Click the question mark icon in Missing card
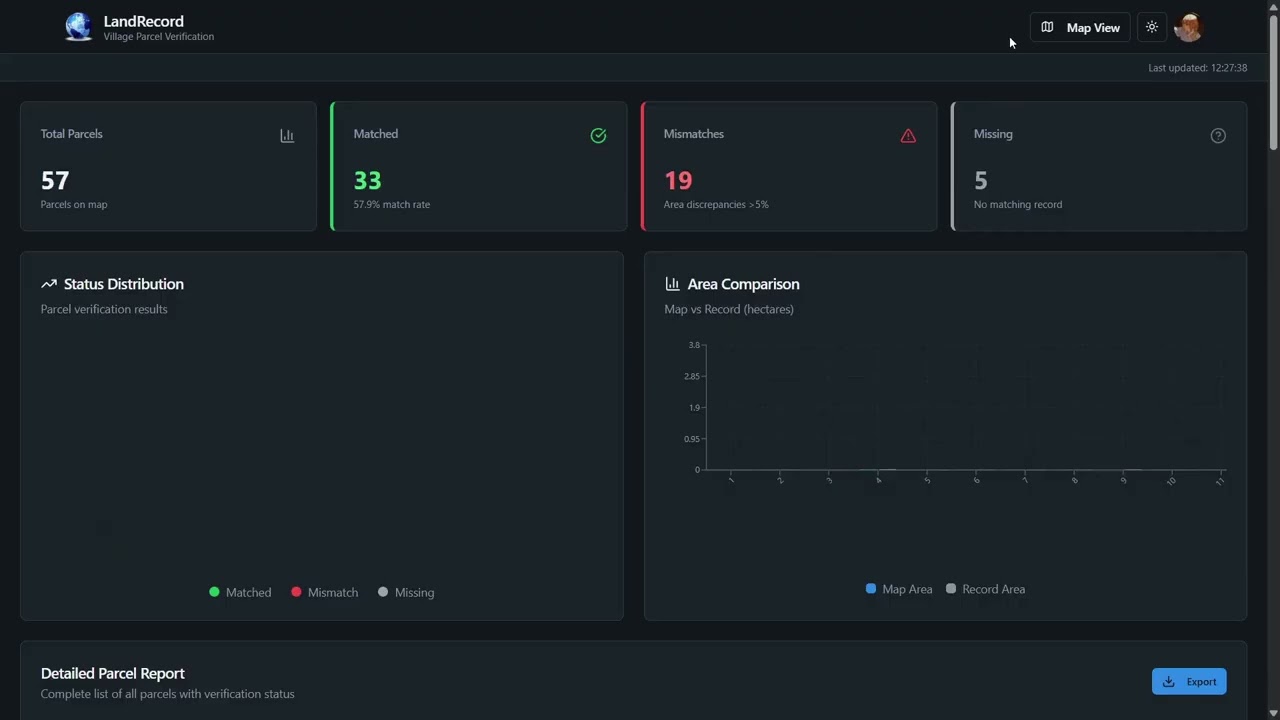The width and height of the screenshot is (1280, 720). [1218, 136]
